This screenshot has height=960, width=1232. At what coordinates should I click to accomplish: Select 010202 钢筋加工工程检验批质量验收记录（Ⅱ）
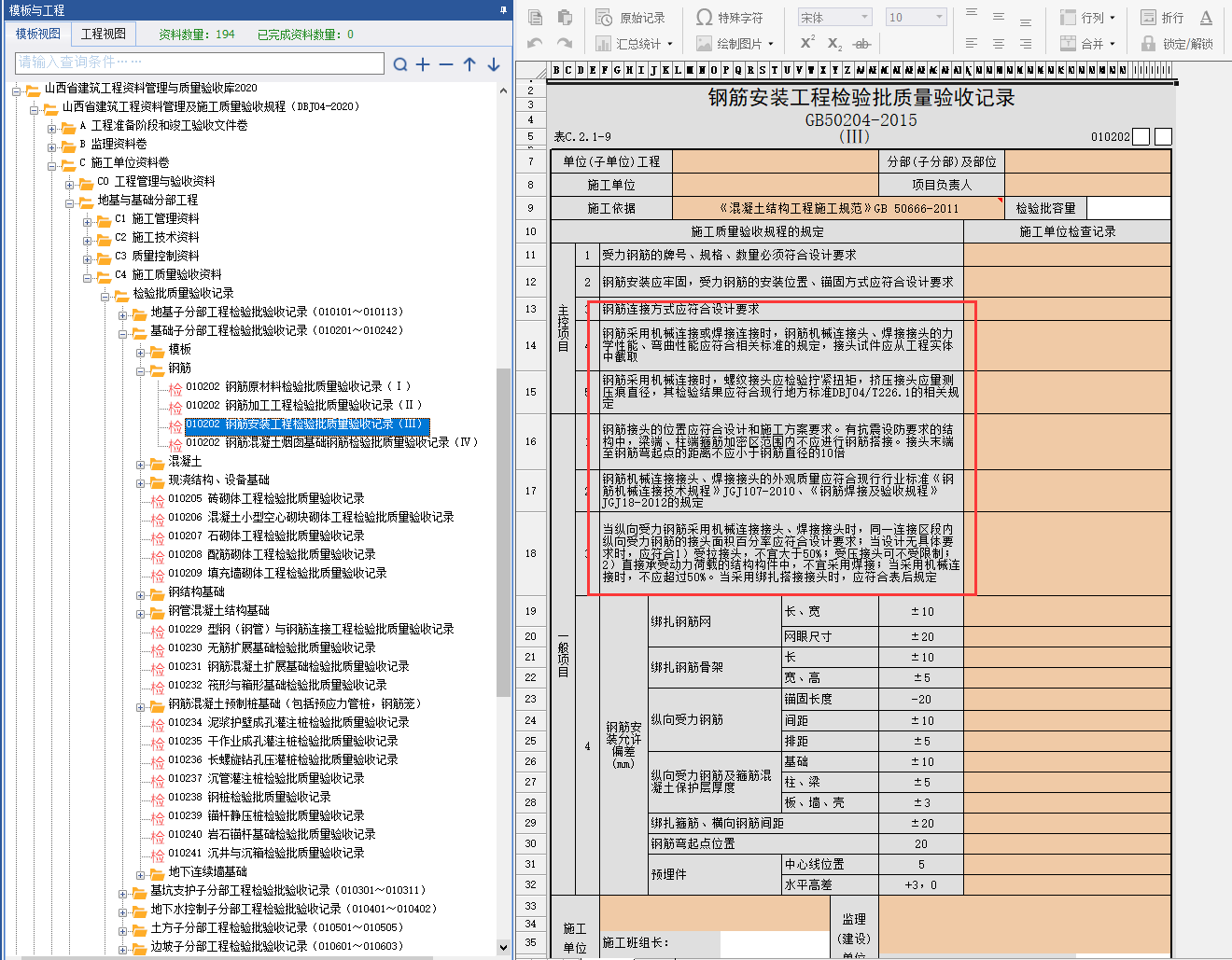pyautogui.click(x=303, y=405)
